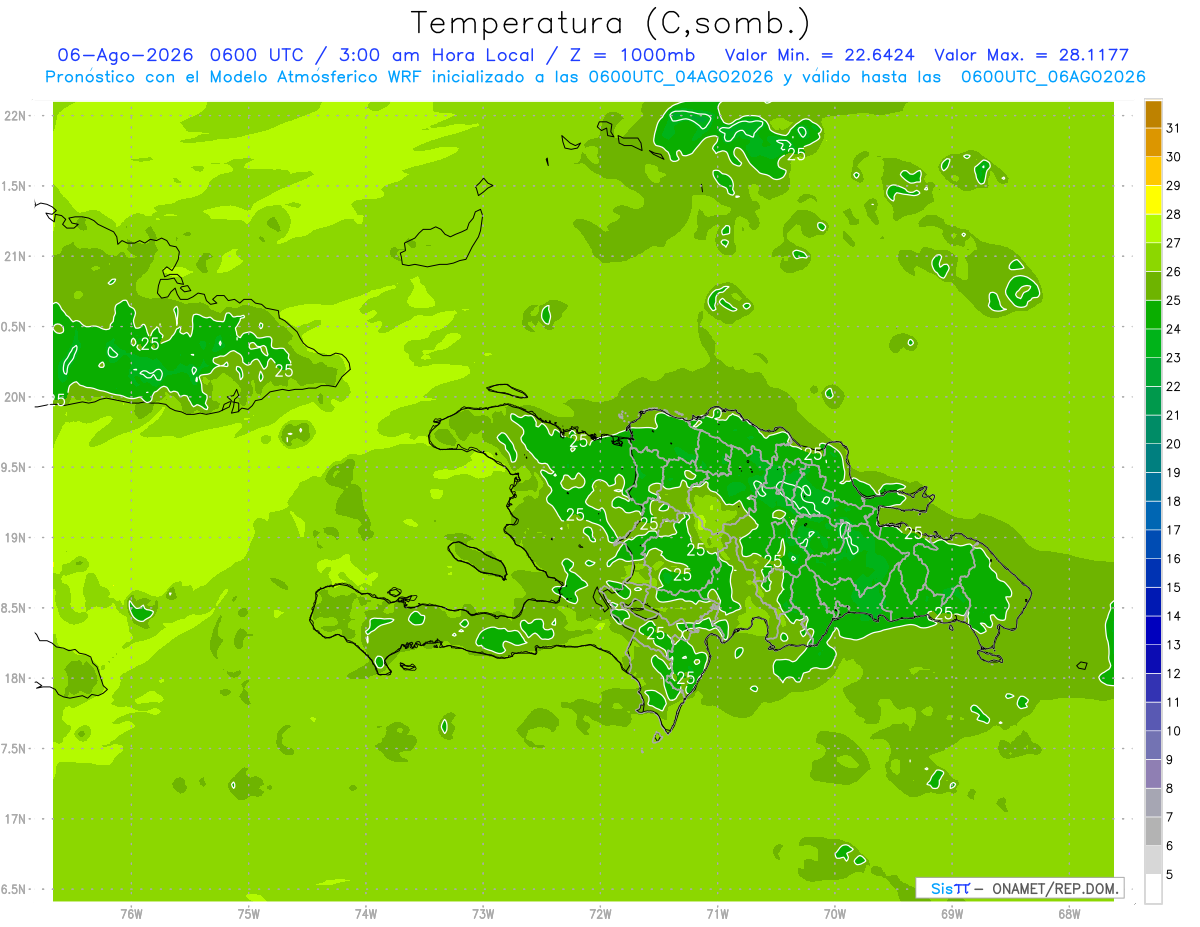Viewport: 1200px width, 927px height.
Task: Click the "22N" latitude label
Action: tap(16, 115)
